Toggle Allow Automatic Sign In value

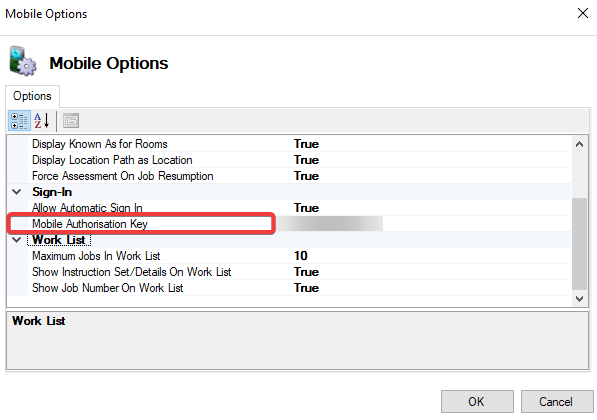click(430, 208)
